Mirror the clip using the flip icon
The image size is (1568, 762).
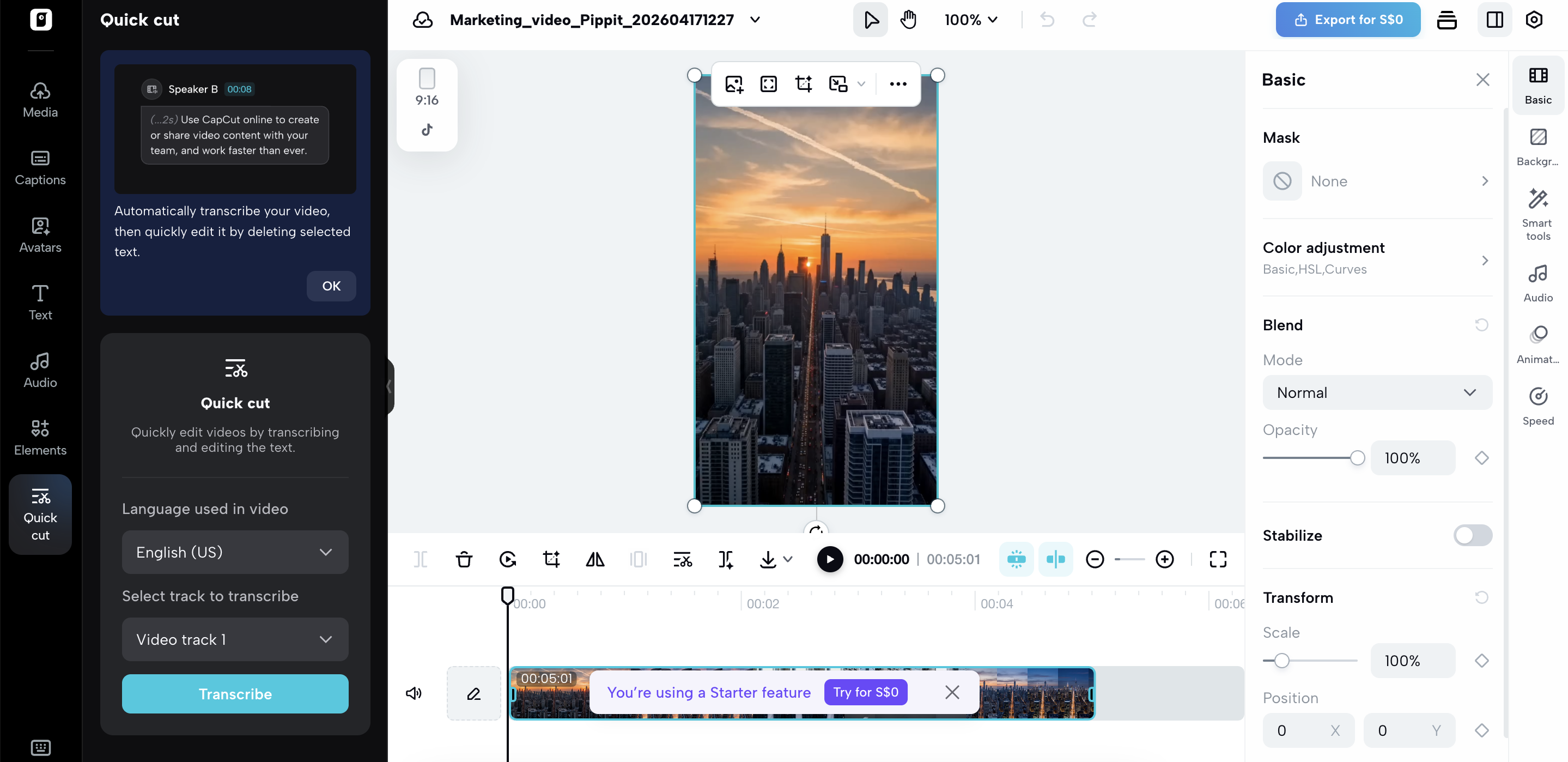[x=595, y=559]
